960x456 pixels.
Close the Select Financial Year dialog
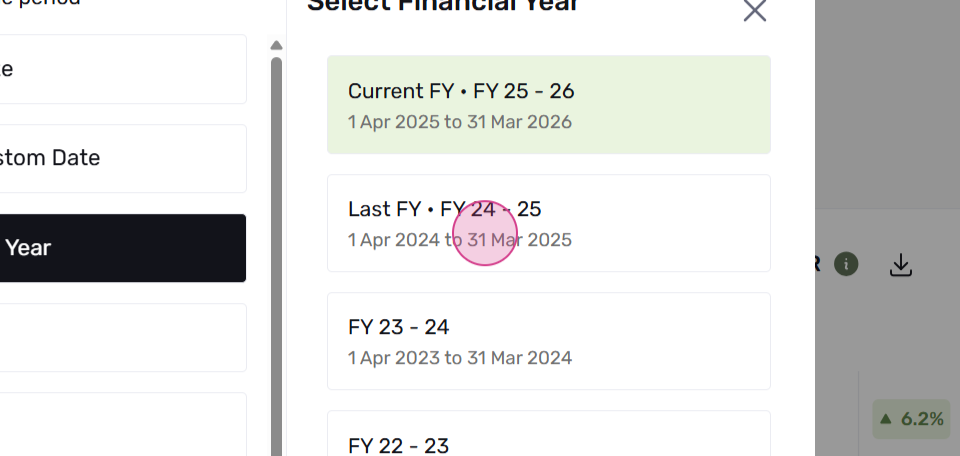point(755,10)
